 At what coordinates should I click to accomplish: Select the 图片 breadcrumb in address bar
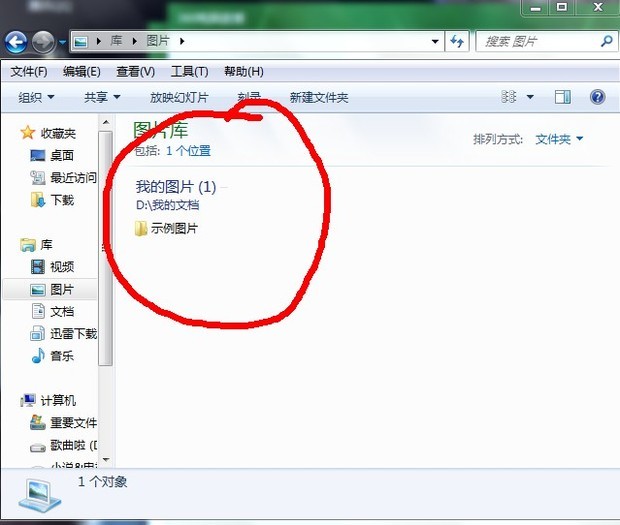tap(158, 41)
